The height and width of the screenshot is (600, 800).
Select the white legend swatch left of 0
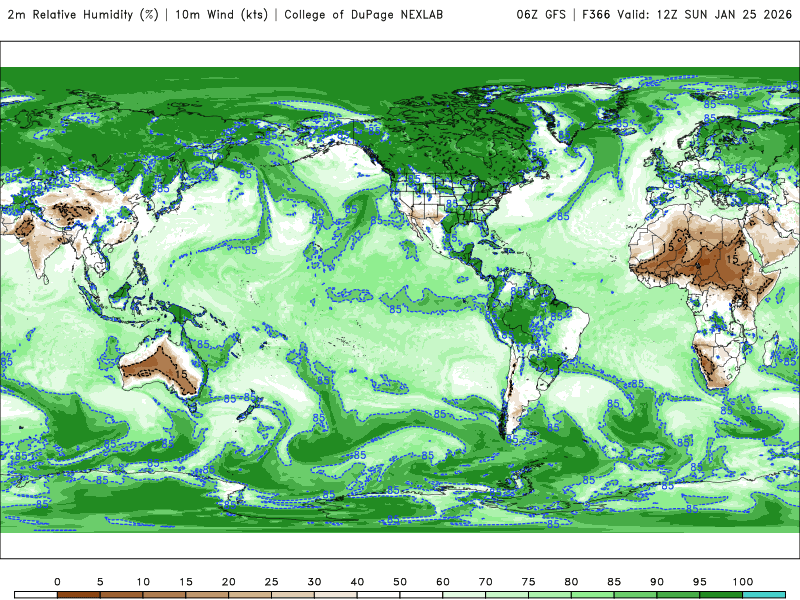(36, 595)
